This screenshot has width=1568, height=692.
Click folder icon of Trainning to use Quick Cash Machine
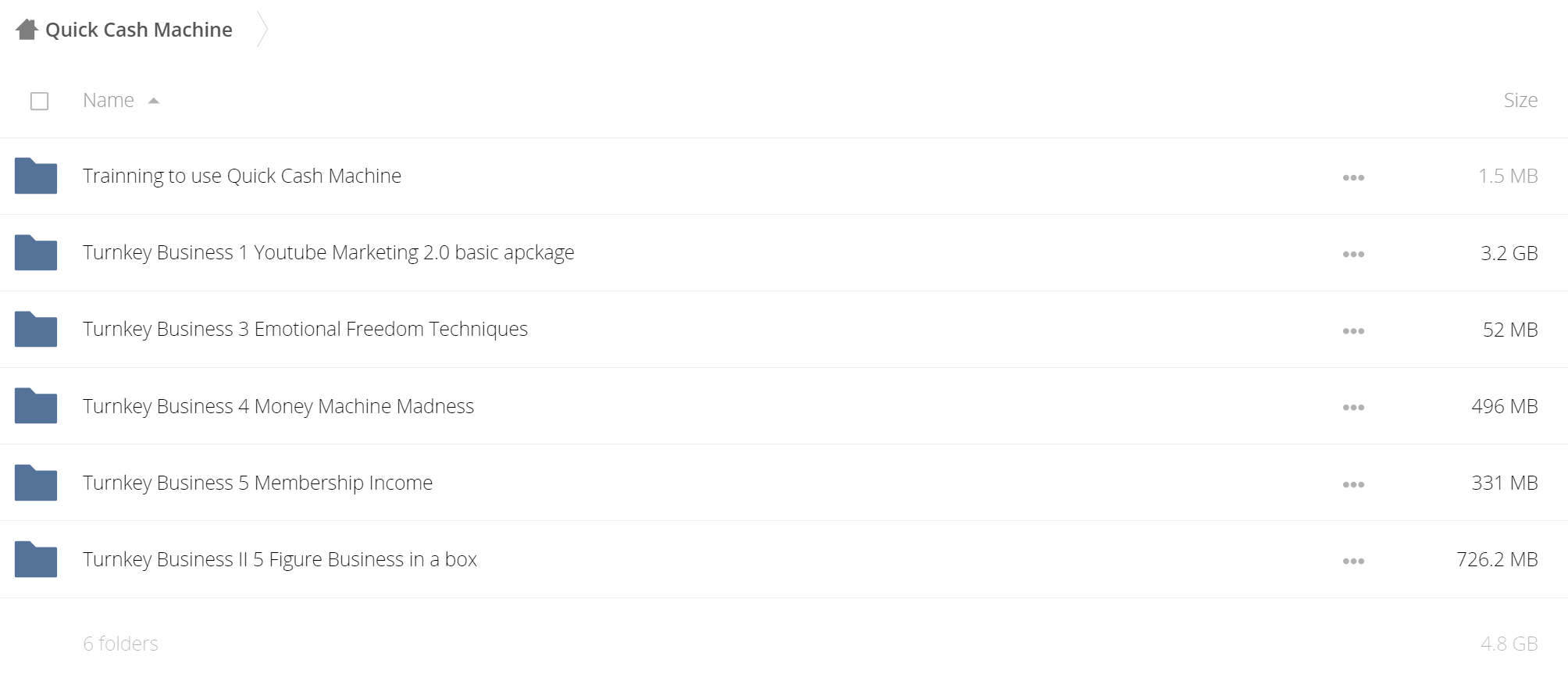(x=36, y=176)
